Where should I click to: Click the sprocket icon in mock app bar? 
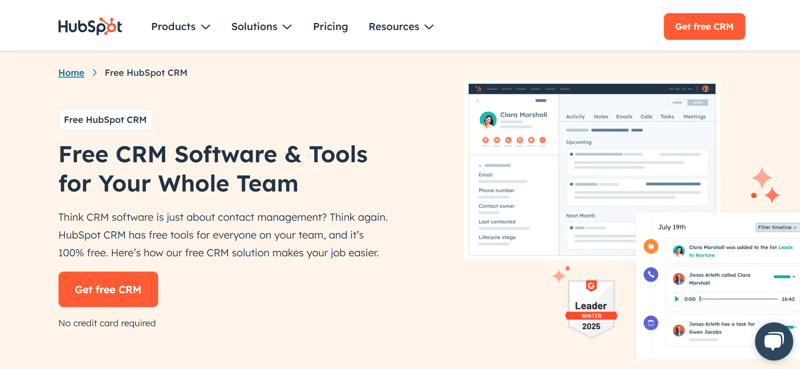click(478, 89)
